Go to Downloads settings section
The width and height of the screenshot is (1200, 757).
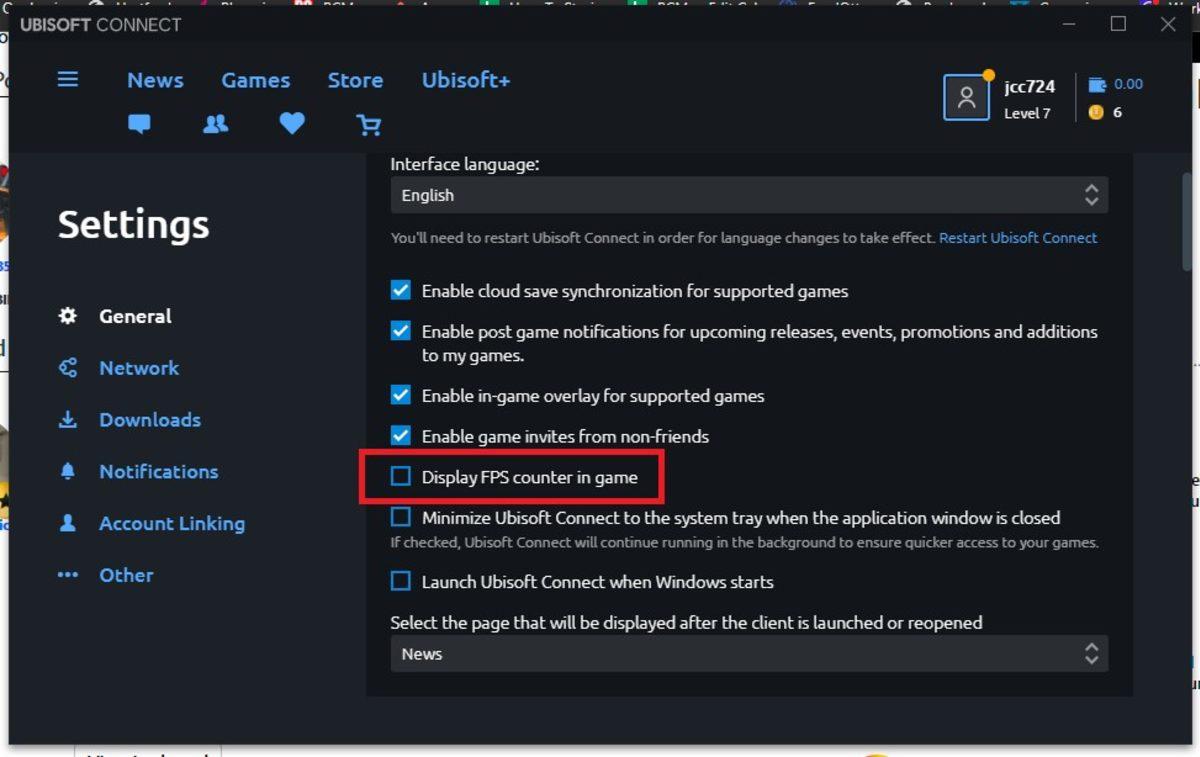pos(150,420)
